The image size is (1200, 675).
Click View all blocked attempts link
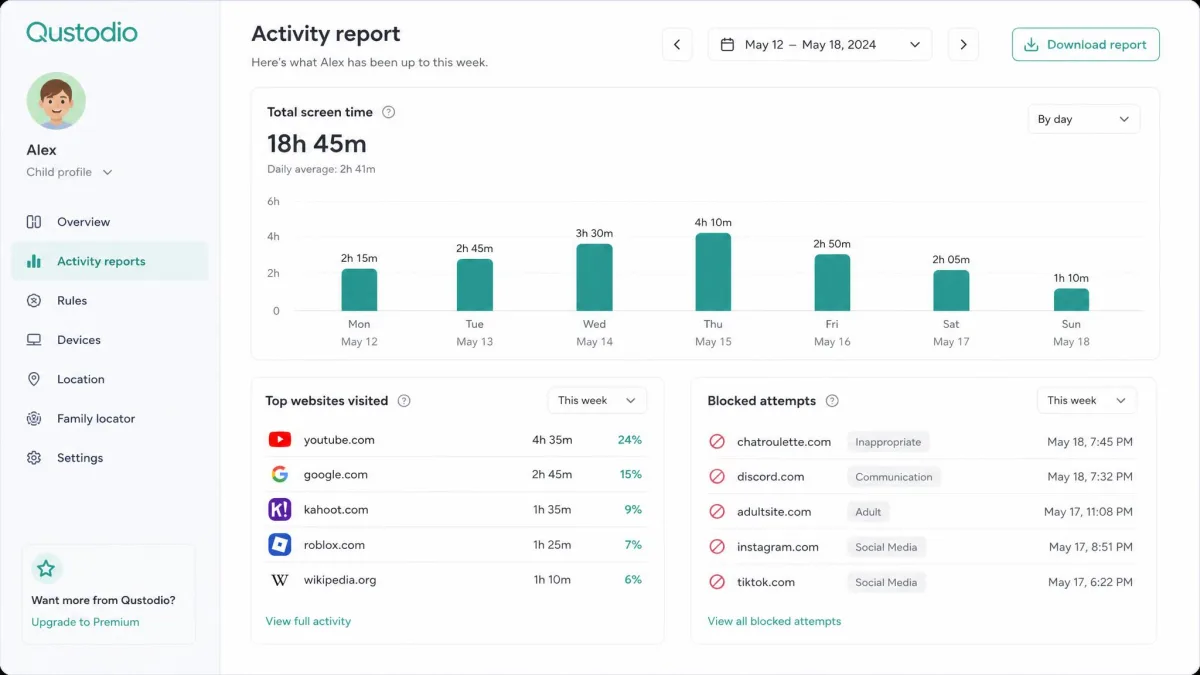(x=774, y=621)
